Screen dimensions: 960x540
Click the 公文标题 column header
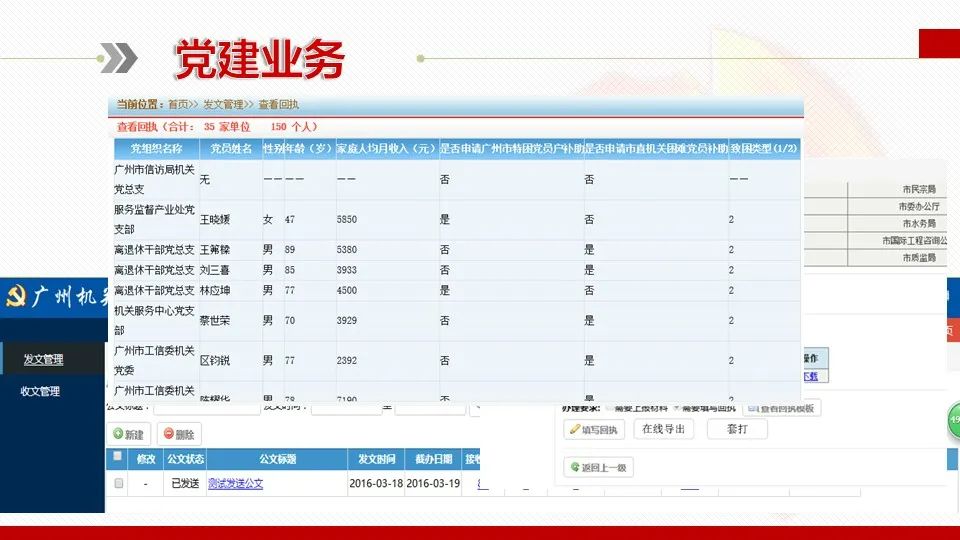pos(277,459)
